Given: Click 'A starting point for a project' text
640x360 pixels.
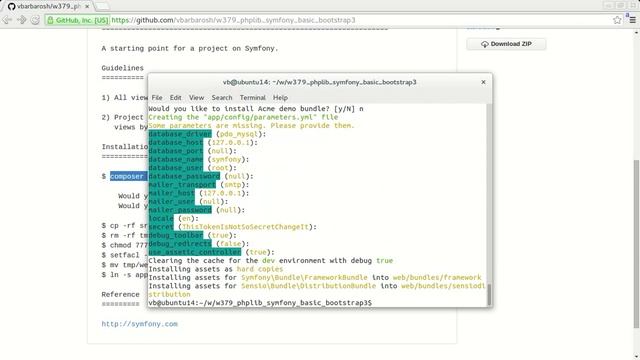Looking at the screenshot, I should click(x=190, y=48).
